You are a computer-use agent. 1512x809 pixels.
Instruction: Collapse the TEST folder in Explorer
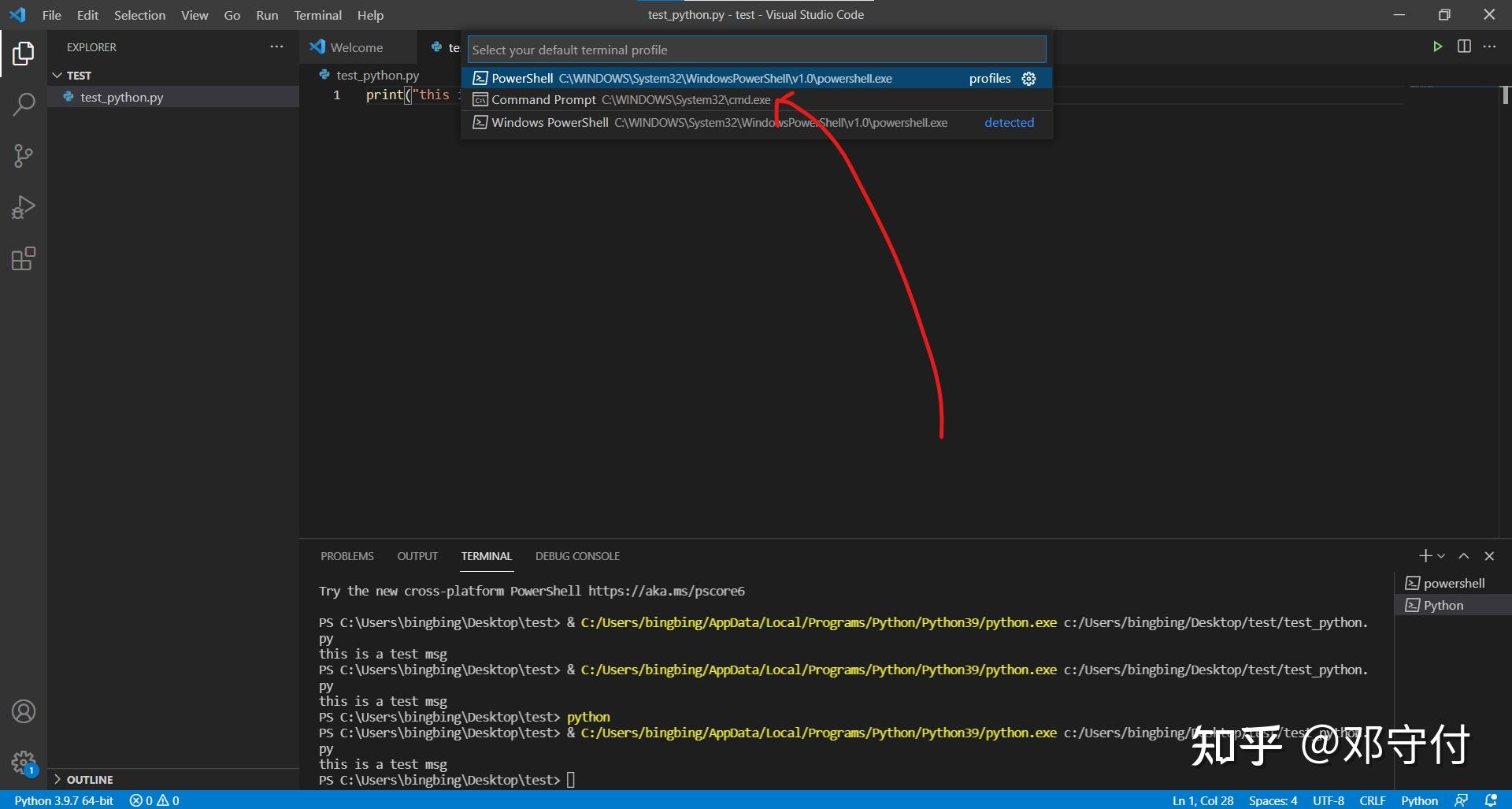click(x=57, y=75)
